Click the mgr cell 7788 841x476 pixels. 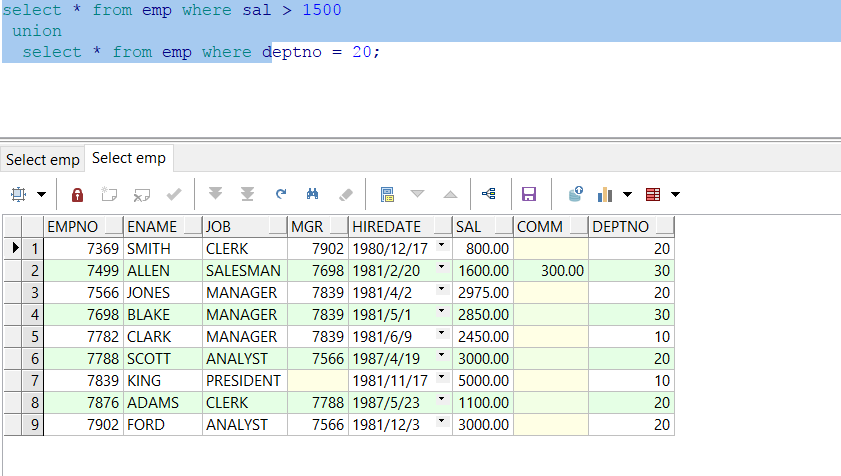tap(318, 402)
